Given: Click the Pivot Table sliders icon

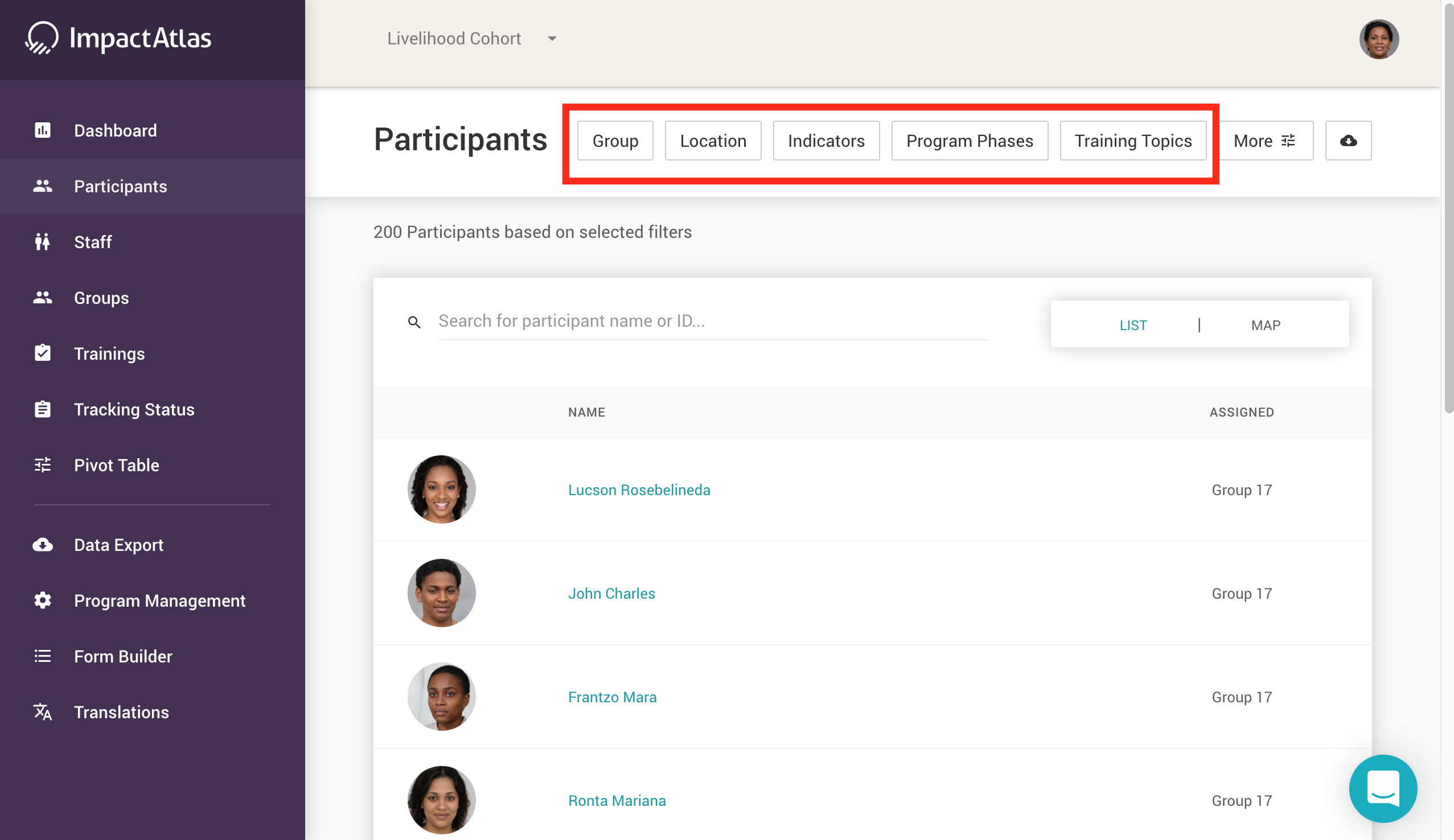Looking at the screenshot, I should click(x=43, y=465).
